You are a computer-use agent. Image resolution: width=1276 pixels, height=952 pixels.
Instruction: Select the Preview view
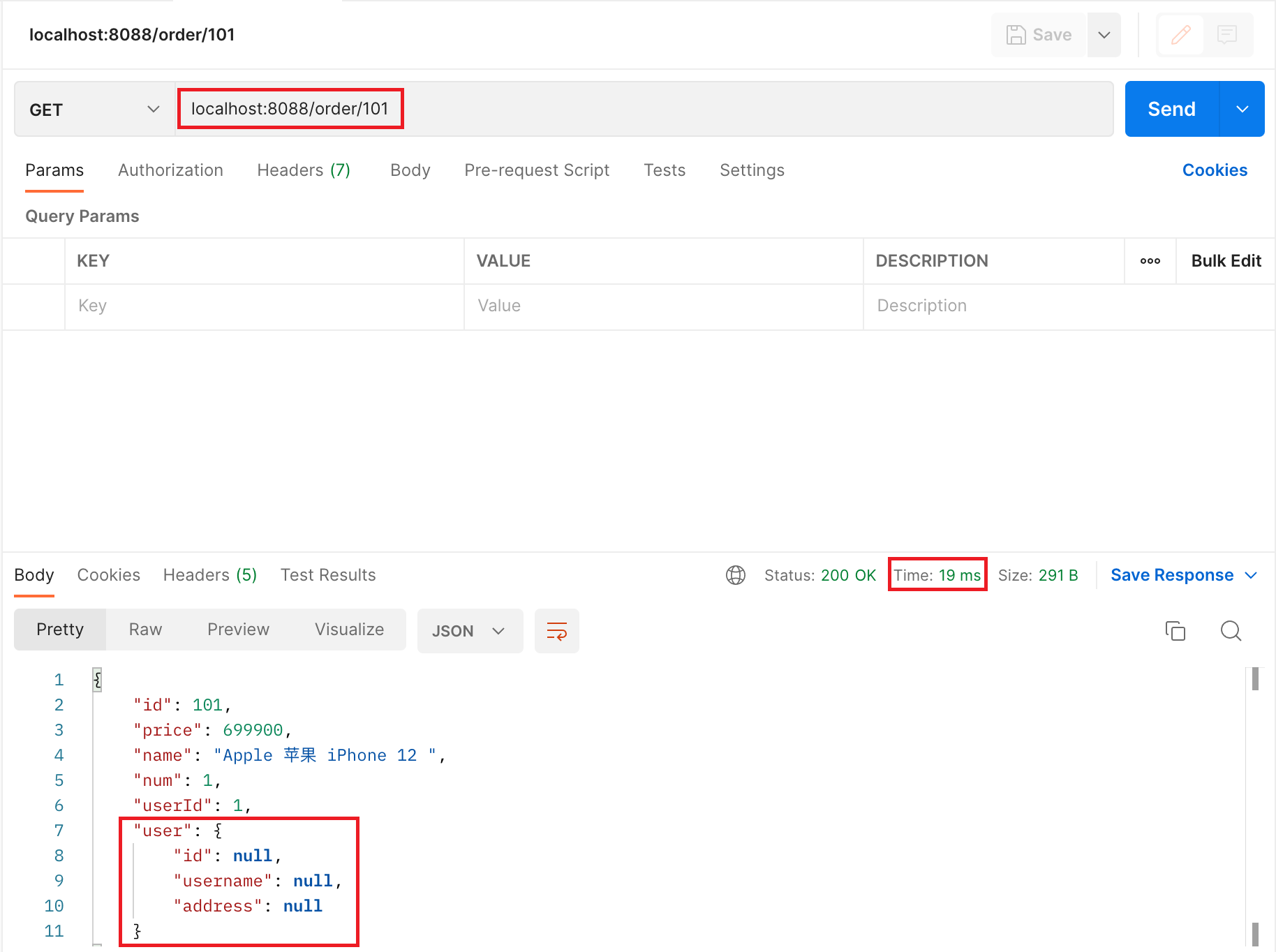(x=238, y=630)
